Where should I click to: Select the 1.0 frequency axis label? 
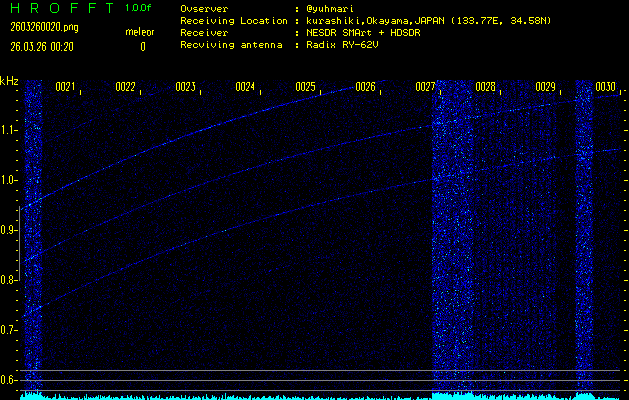coord(9,180)
